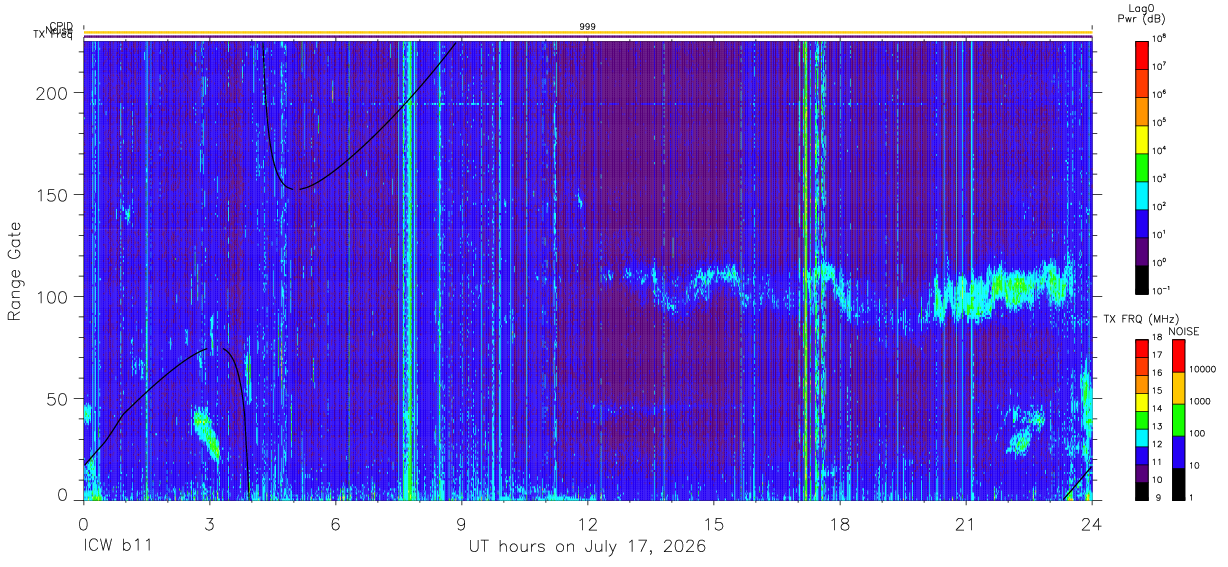Click the '999' CPID value above the plot
This screenshot has height=567, width=1228.
click(x=588, y=27)
